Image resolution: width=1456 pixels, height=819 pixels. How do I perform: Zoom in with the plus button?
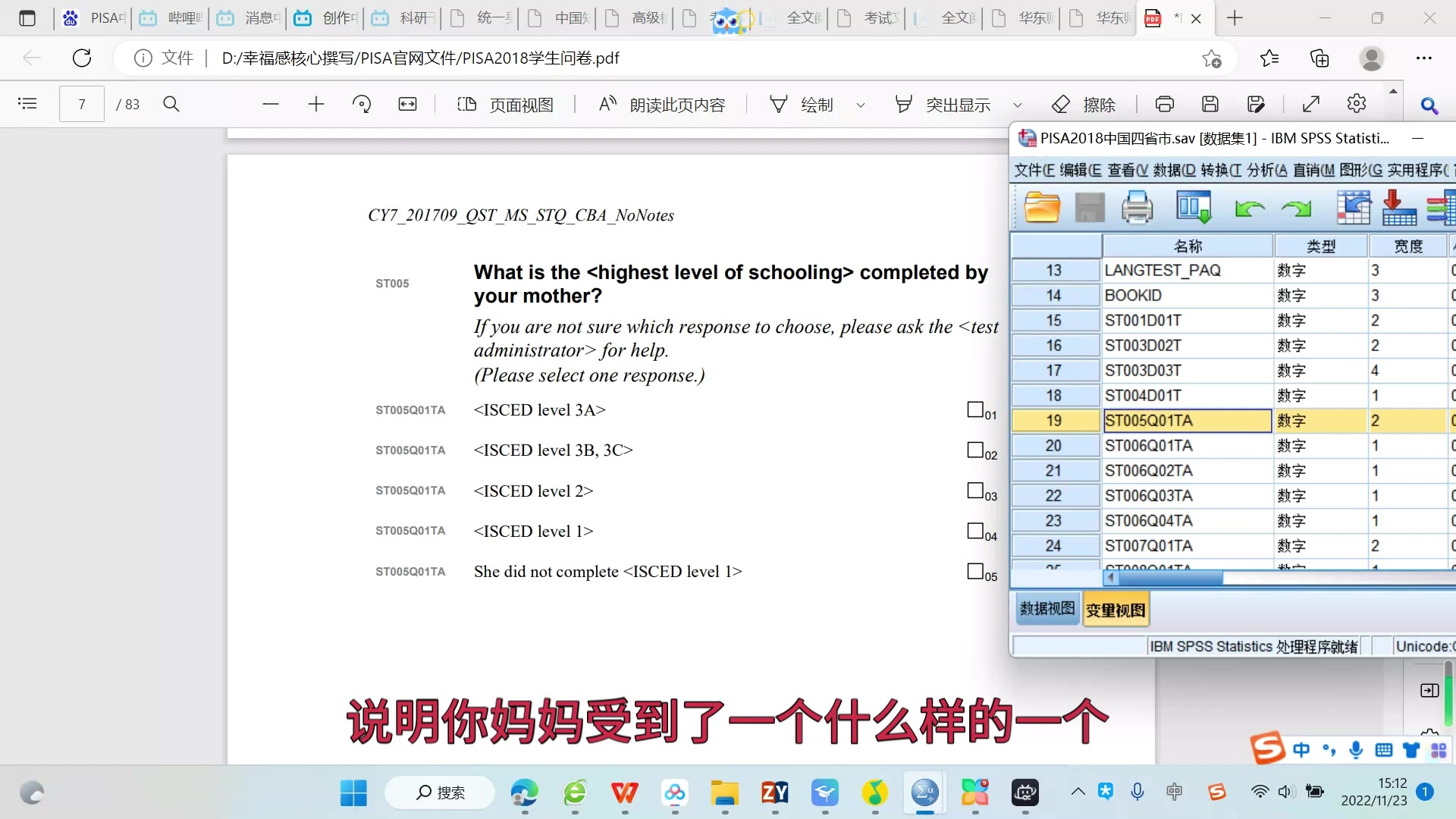[x=315, y=104]
